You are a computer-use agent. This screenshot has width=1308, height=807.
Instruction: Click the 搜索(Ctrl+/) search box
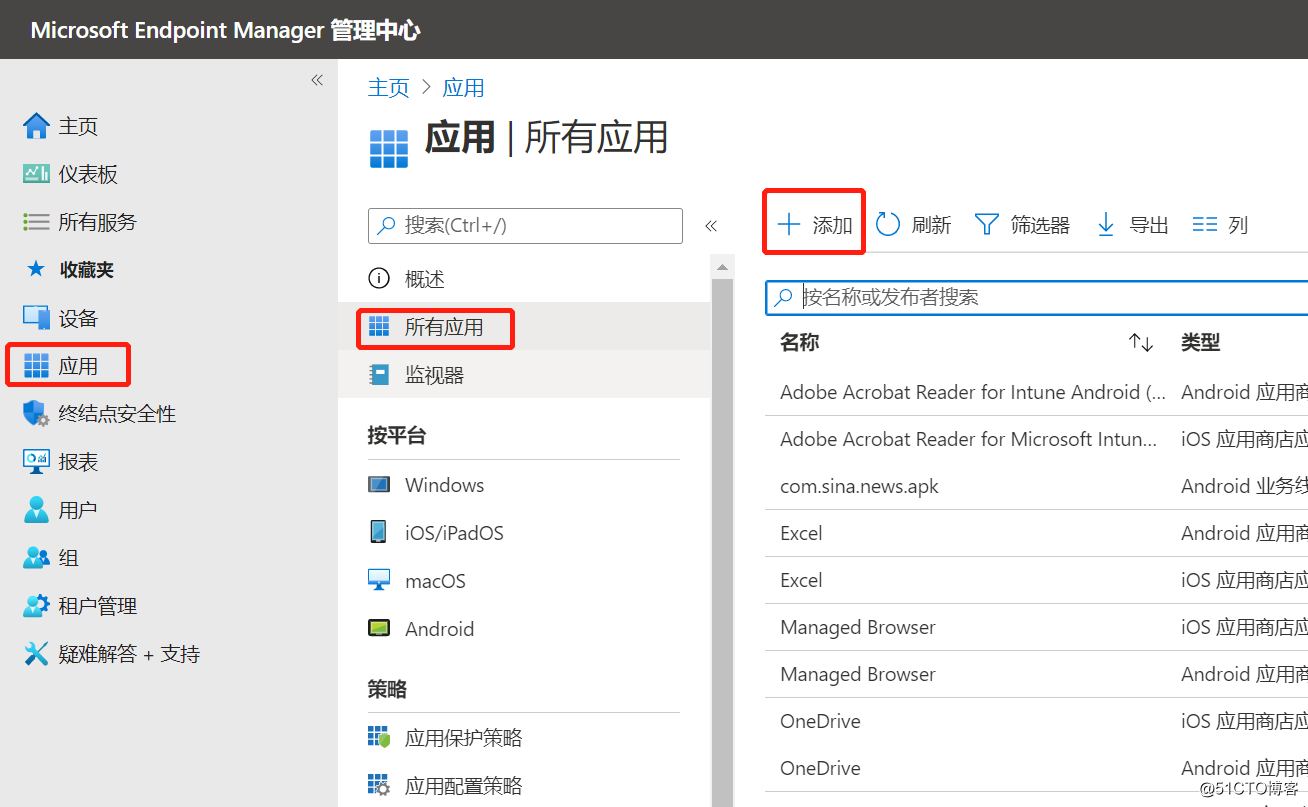(525, 226)
